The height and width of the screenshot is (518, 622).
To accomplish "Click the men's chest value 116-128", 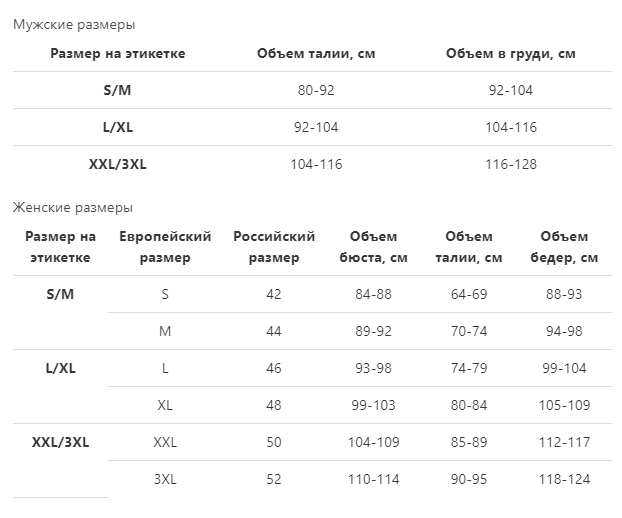I will click(x=511, y=164).
